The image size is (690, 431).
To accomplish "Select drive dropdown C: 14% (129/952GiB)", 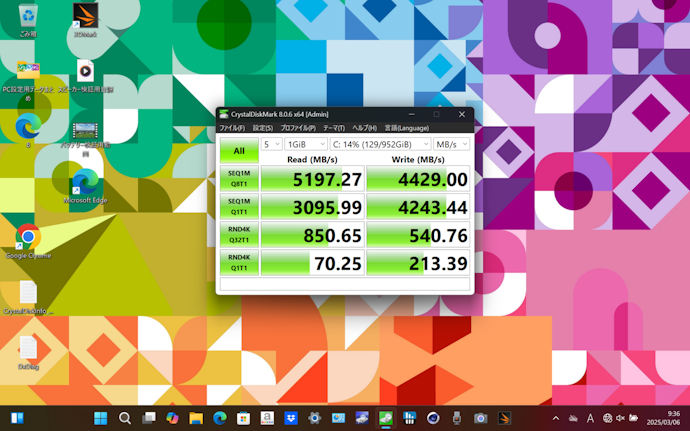I will (380, 144).
